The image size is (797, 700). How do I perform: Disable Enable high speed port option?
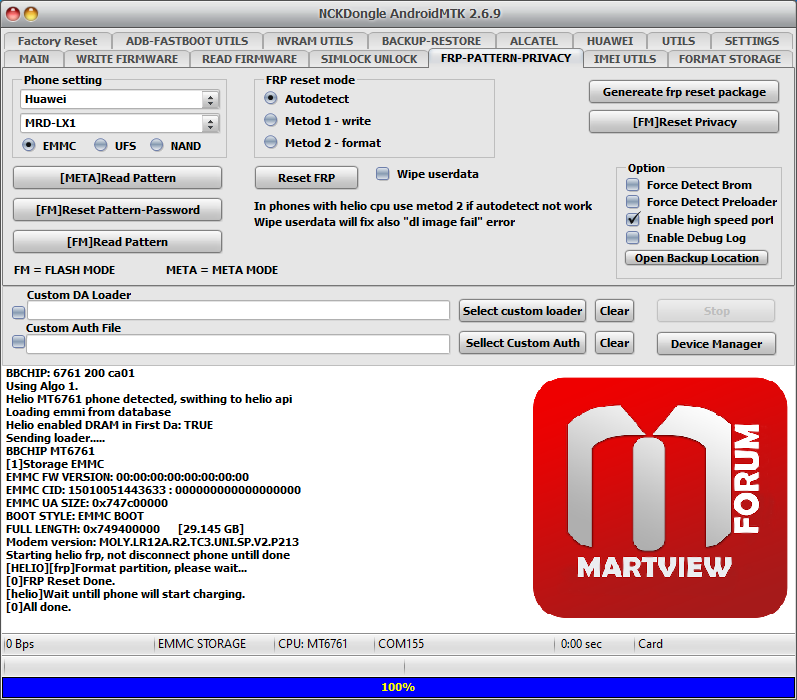coord(633,220)
